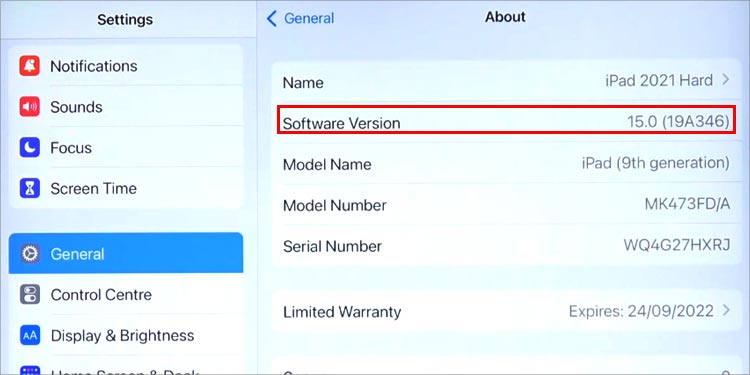Tap the General gear icon
This screenshot has height=375, width=750.
(30, 254)
